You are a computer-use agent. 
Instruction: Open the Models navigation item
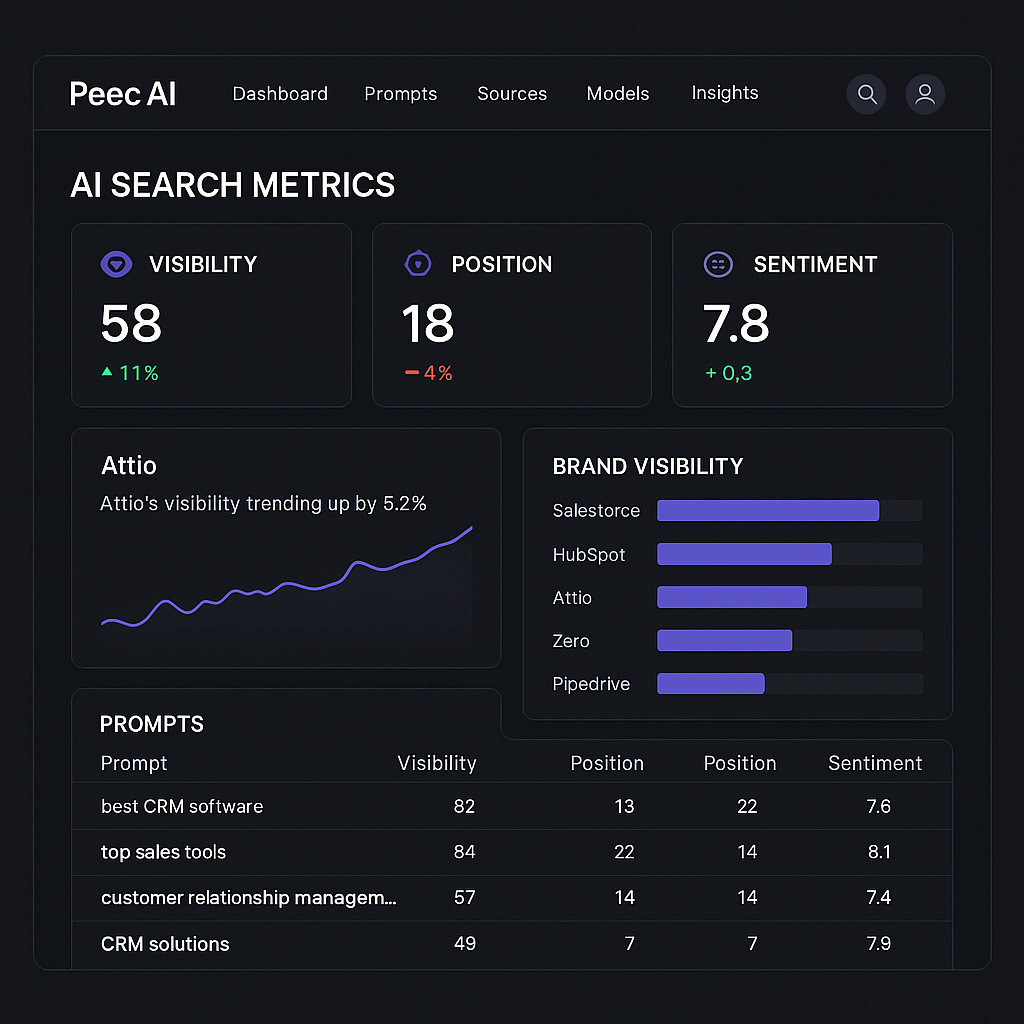pos(618,94)
